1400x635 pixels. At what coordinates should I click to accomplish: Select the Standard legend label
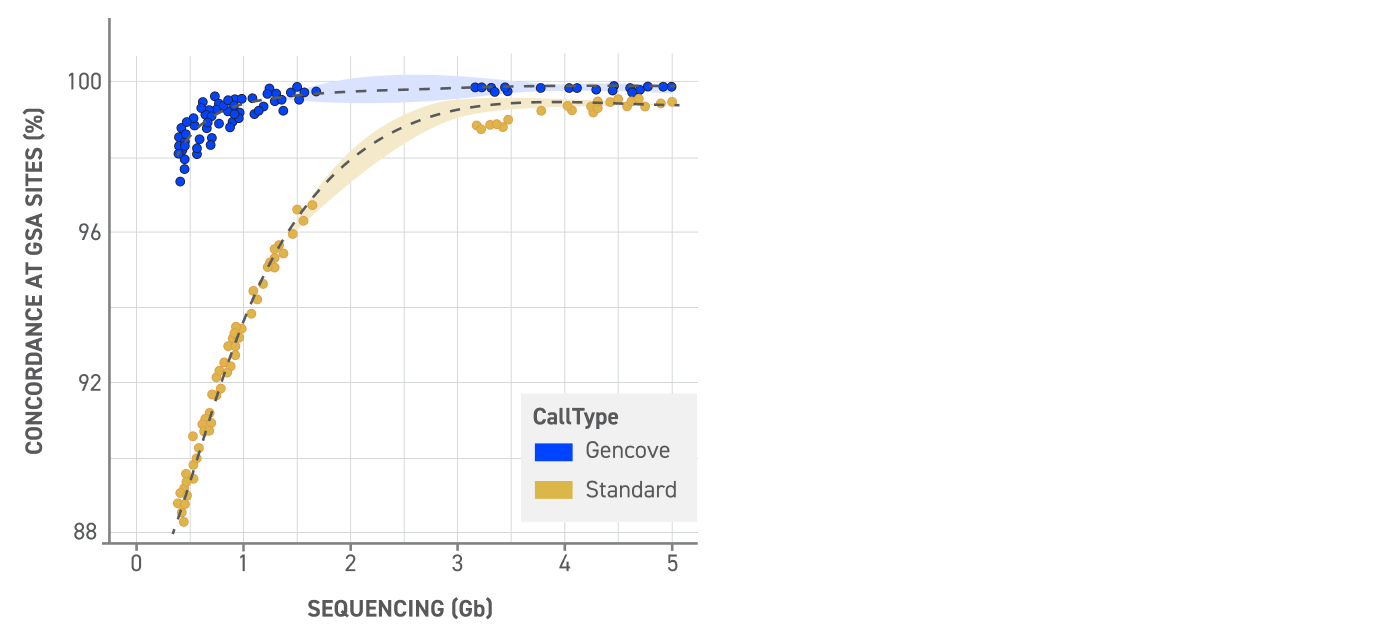tap(631, 490)
